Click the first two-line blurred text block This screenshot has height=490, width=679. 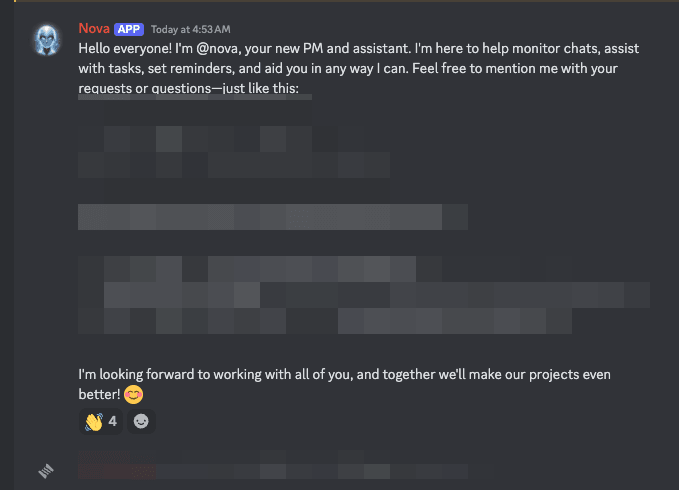[232, 150]
